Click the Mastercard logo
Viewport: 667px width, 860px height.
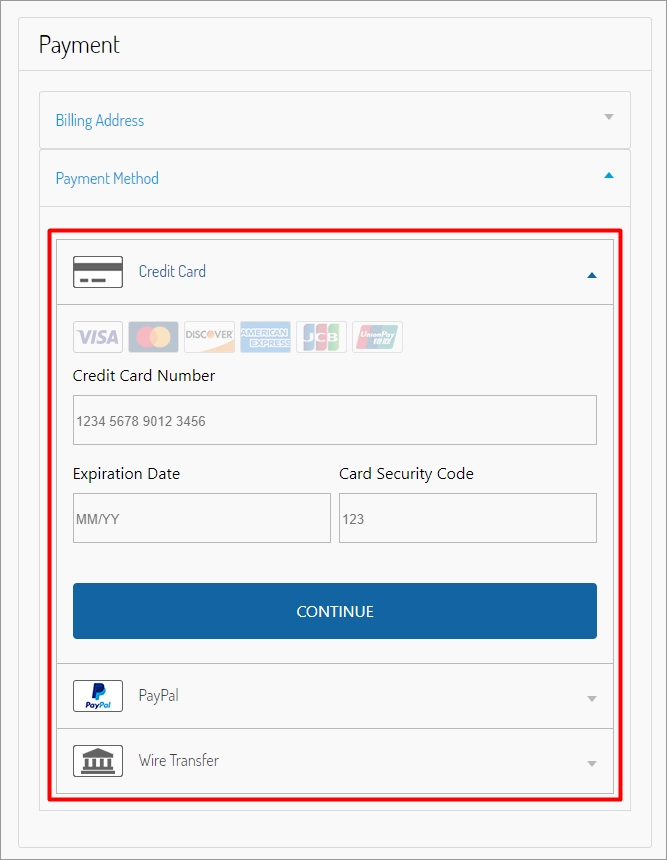153,337
